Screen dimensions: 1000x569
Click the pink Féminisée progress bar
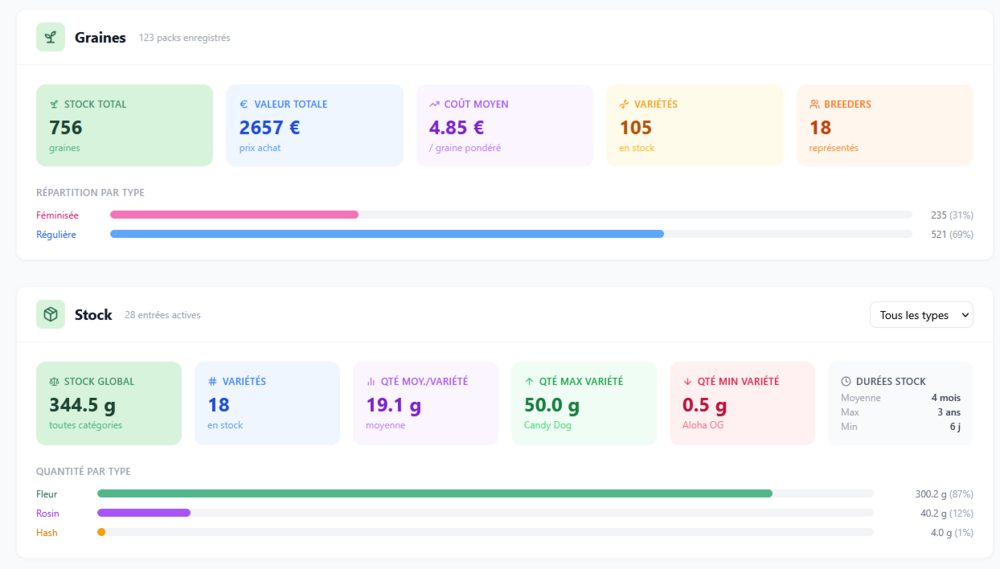[234, 215]
